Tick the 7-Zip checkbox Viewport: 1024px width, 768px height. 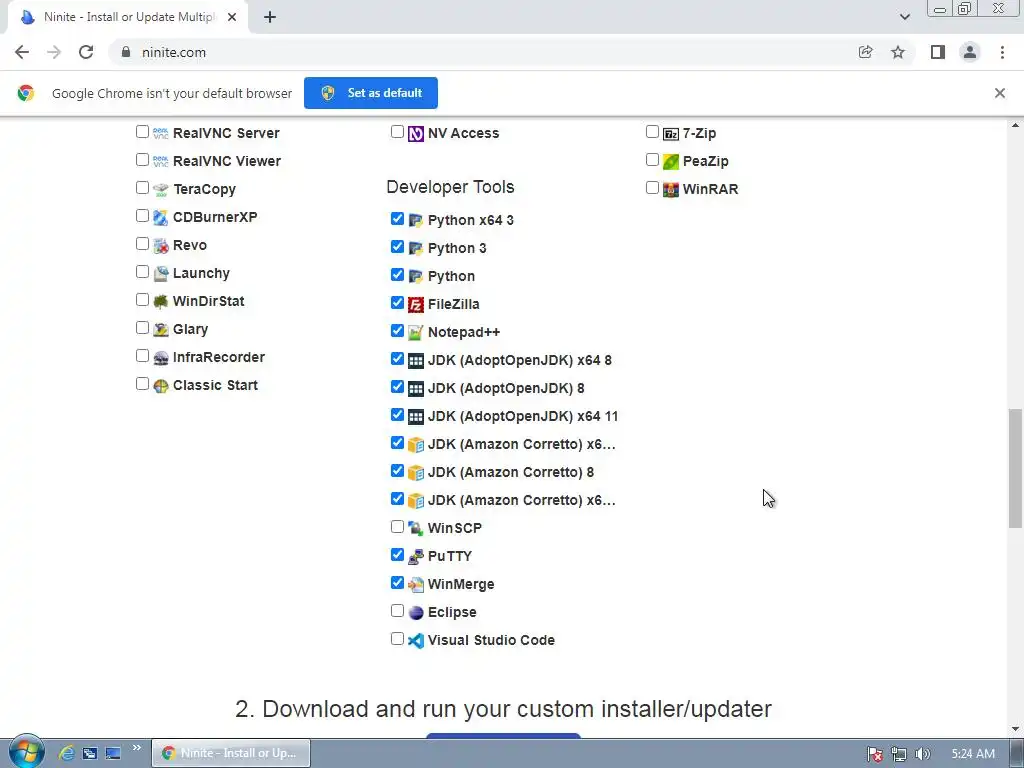click(652, 132)
